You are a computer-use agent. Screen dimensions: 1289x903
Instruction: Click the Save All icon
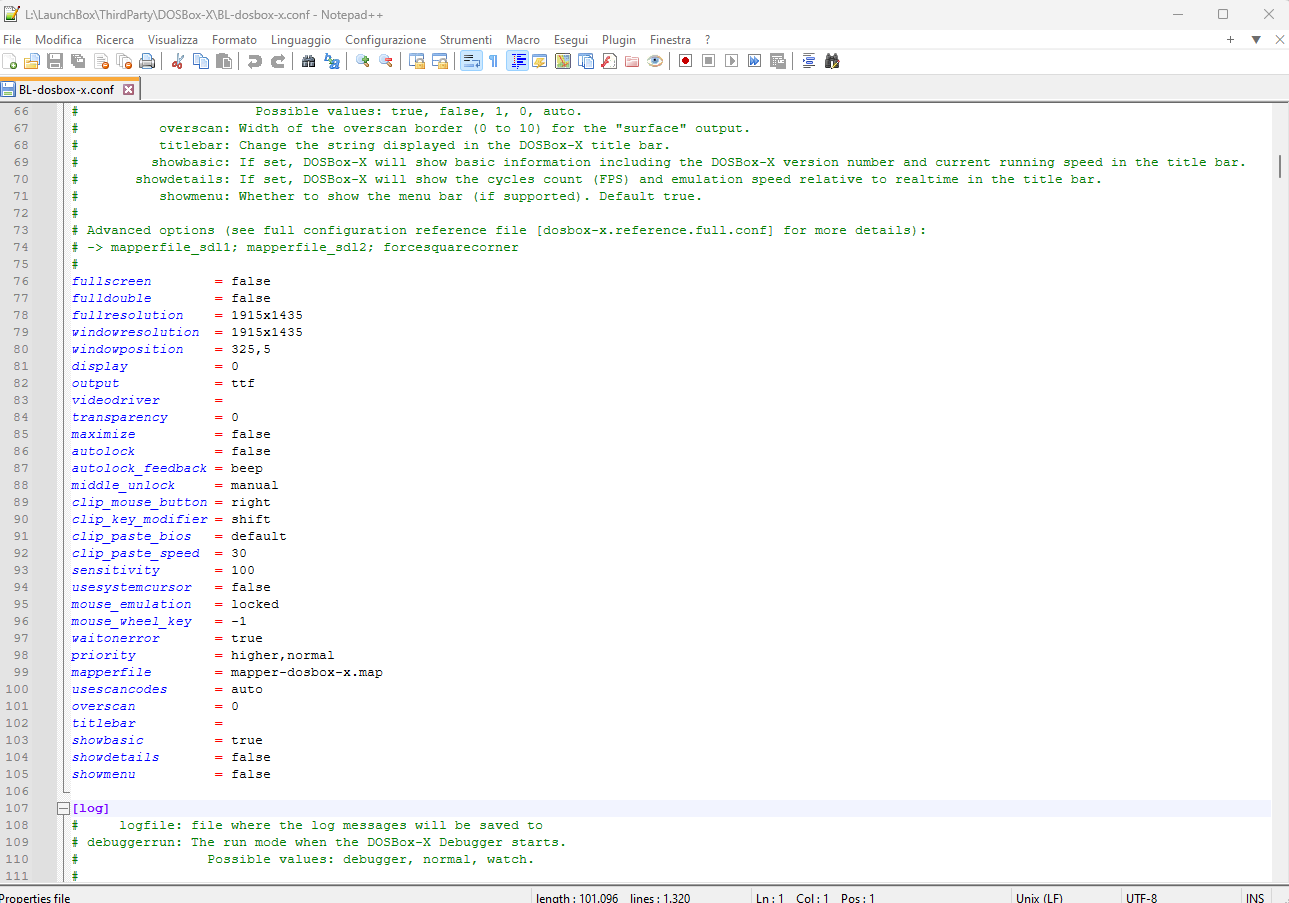coord(78,61)
